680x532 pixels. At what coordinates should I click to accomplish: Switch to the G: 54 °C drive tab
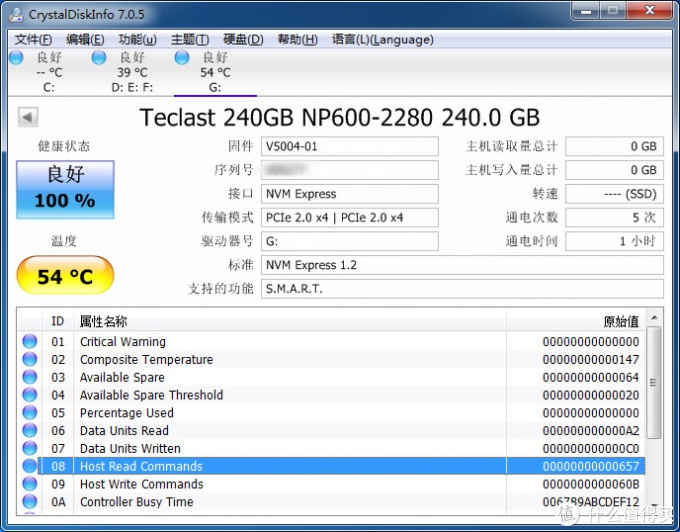(215, 72)
